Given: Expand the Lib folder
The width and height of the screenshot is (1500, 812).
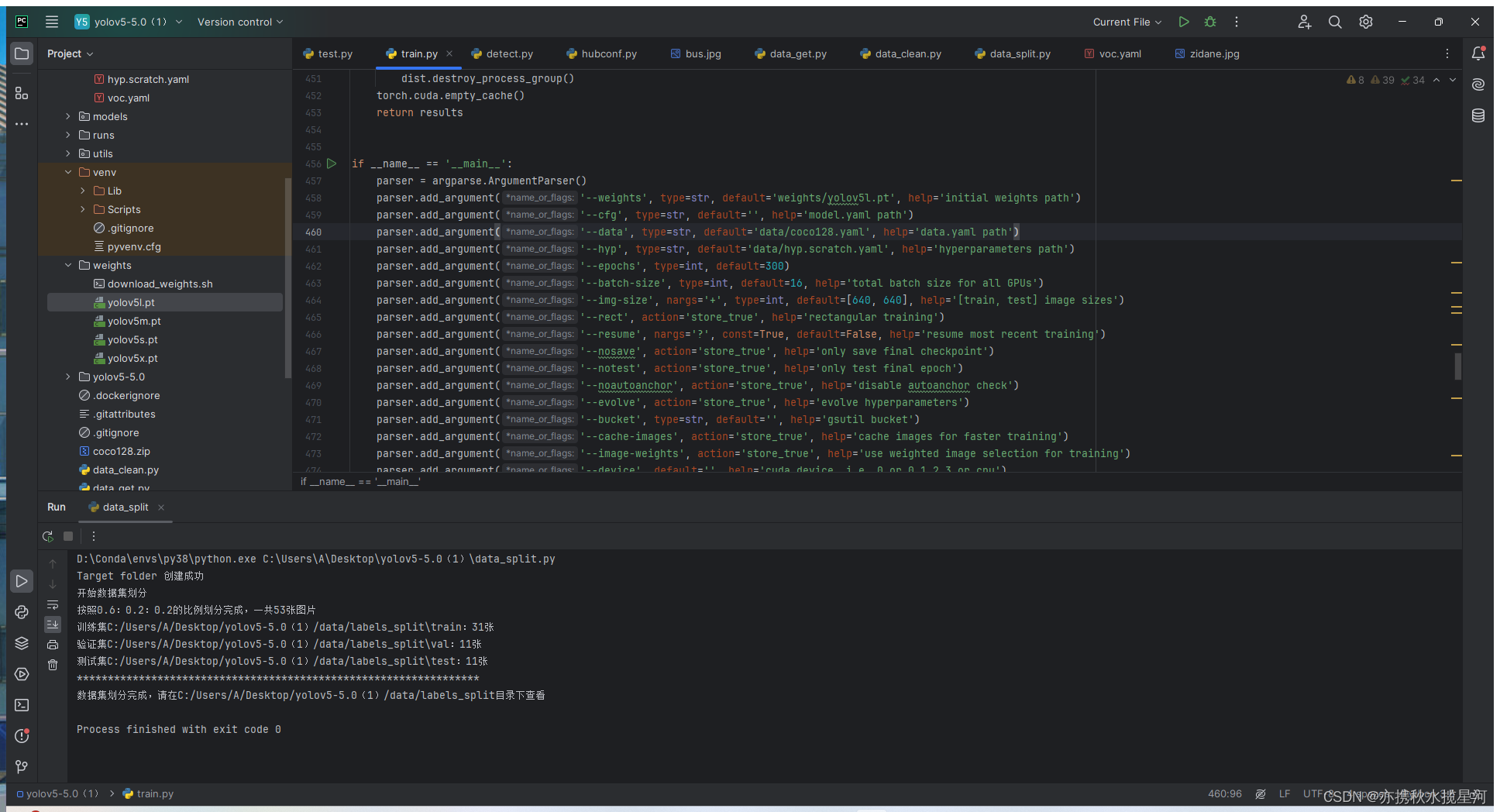Looking at the screenshot, I should point(83,191).
